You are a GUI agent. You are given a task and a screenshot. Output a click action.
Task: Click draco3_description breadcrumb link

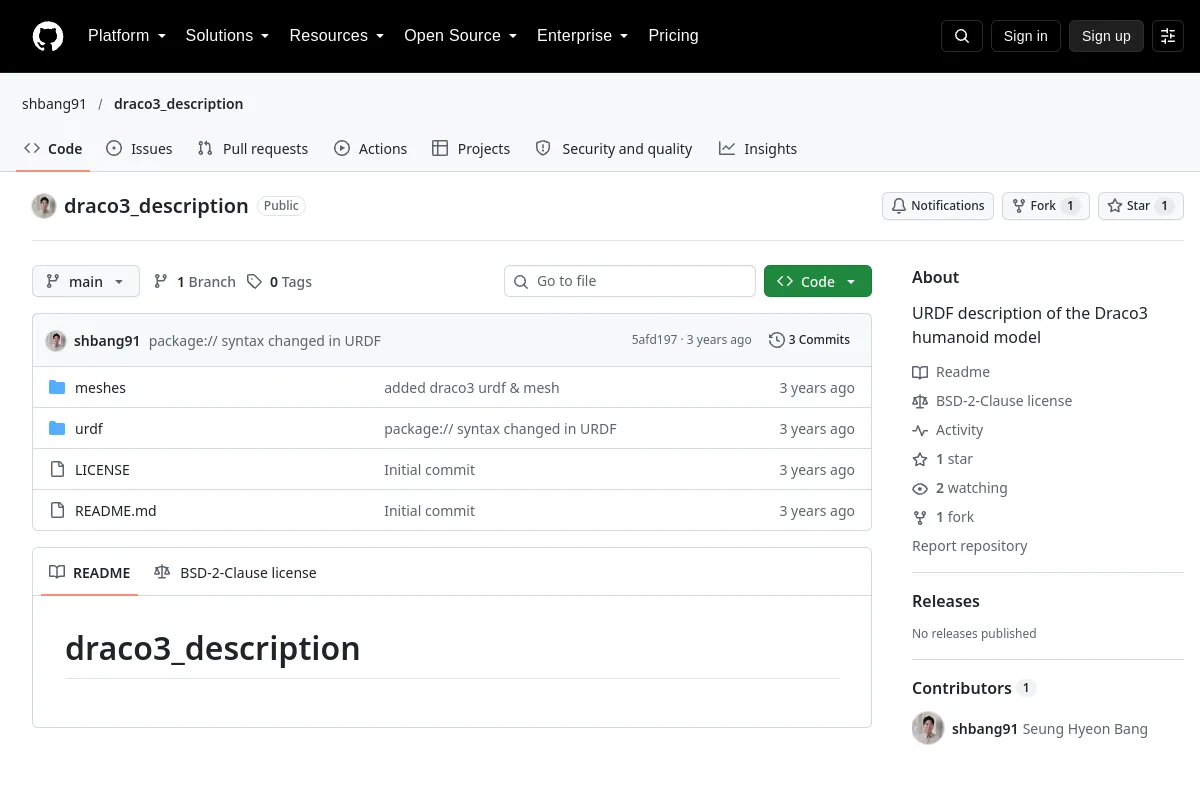coord(178,104)
